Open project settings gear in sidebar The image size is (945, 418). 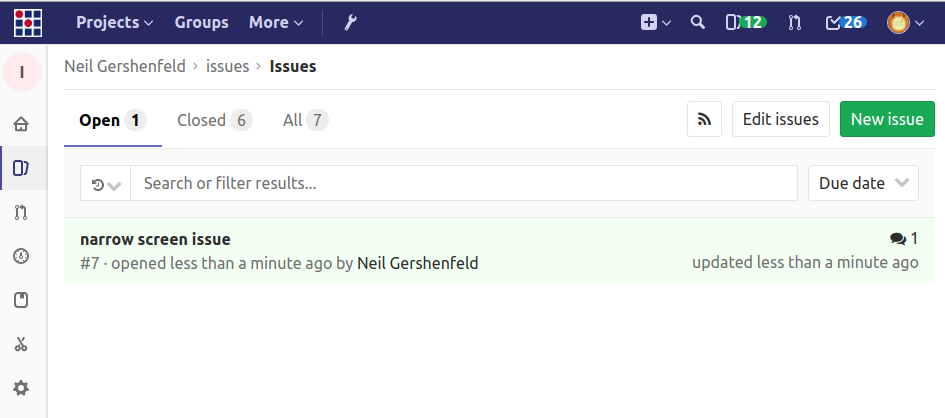pyautogui.click(x=21, y=388)
